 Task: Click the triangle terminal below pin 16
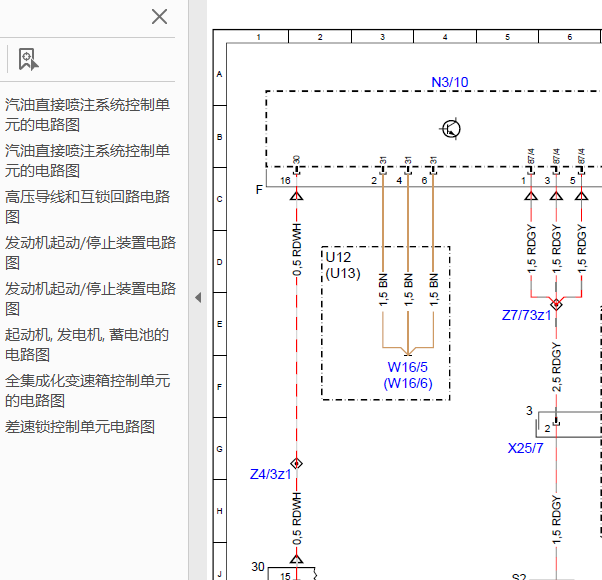[x=296, y=196]
